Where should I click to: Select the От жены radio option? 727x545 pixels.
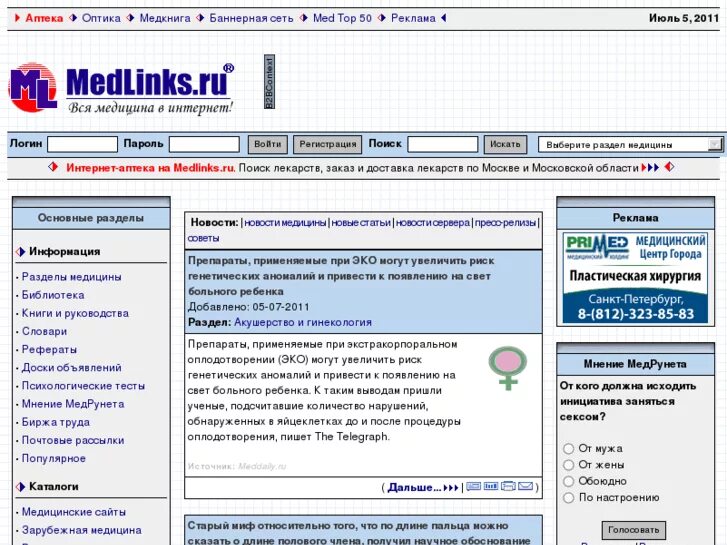click(x=568, y=465)
